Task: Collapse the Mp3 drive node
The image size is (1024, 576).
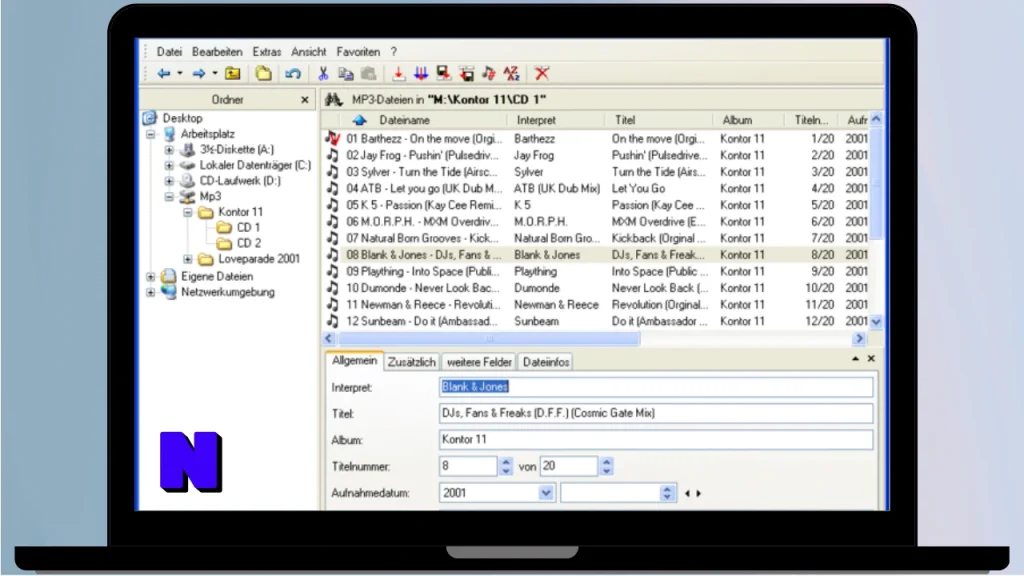Action: [169, 197]
